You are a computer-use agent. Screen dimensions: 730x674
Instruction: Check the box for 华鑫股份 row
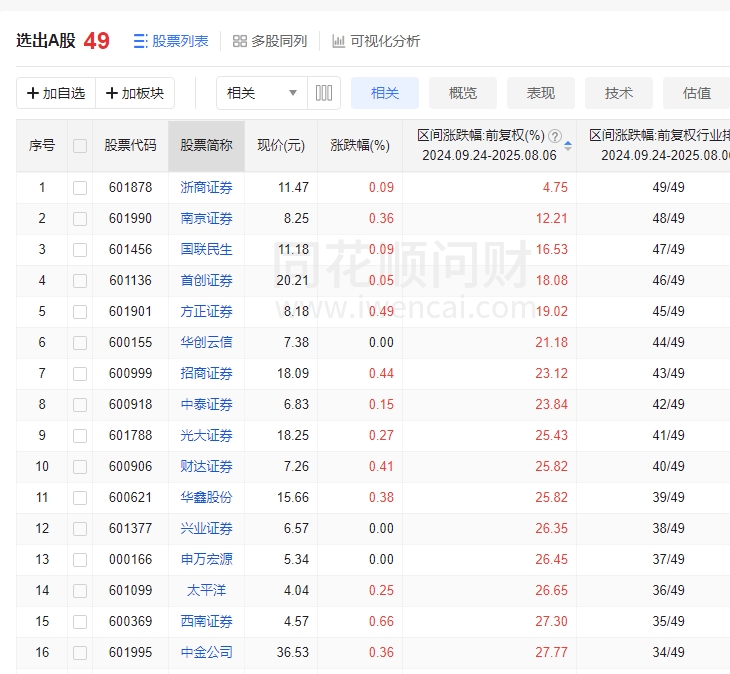[x=80, y=498]
